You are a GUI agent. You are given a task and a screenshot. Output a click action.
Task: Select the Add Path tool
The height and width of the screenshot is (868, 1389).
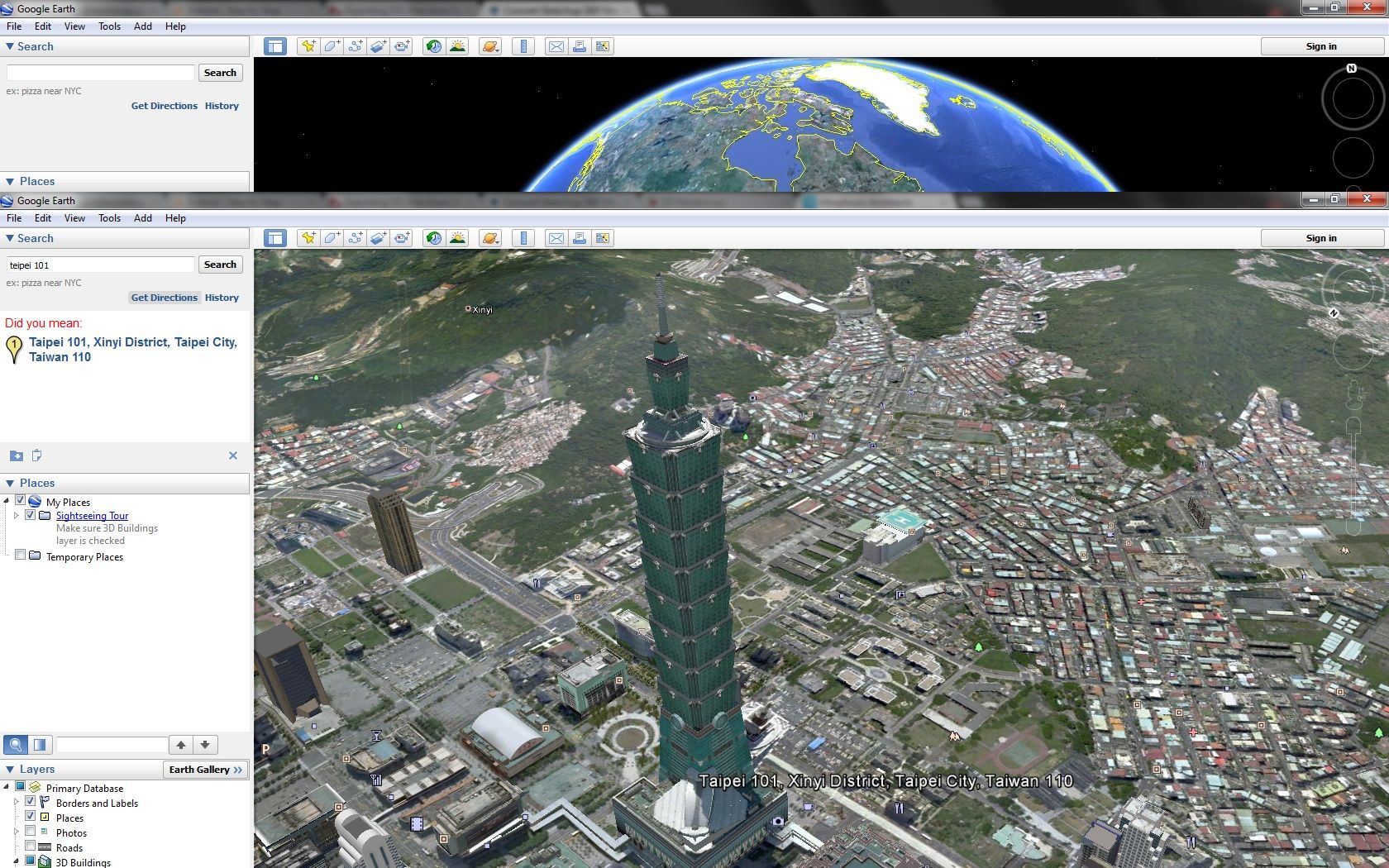(x=355, y=237)
